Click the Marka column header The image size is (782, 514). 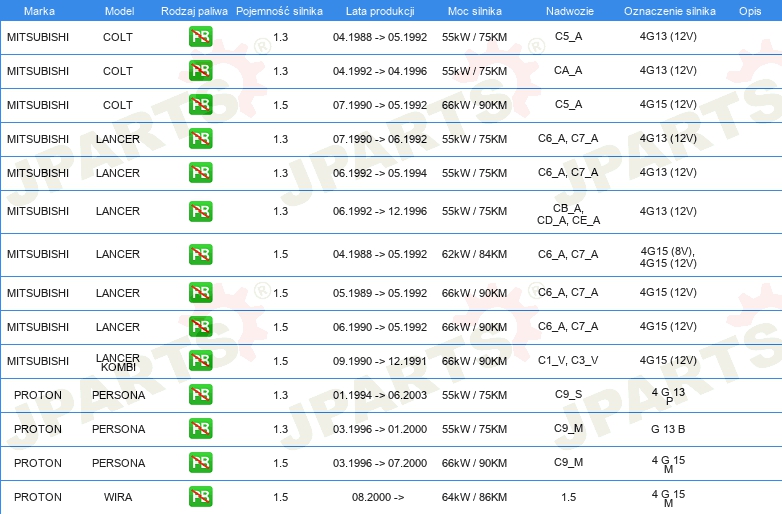39,11
